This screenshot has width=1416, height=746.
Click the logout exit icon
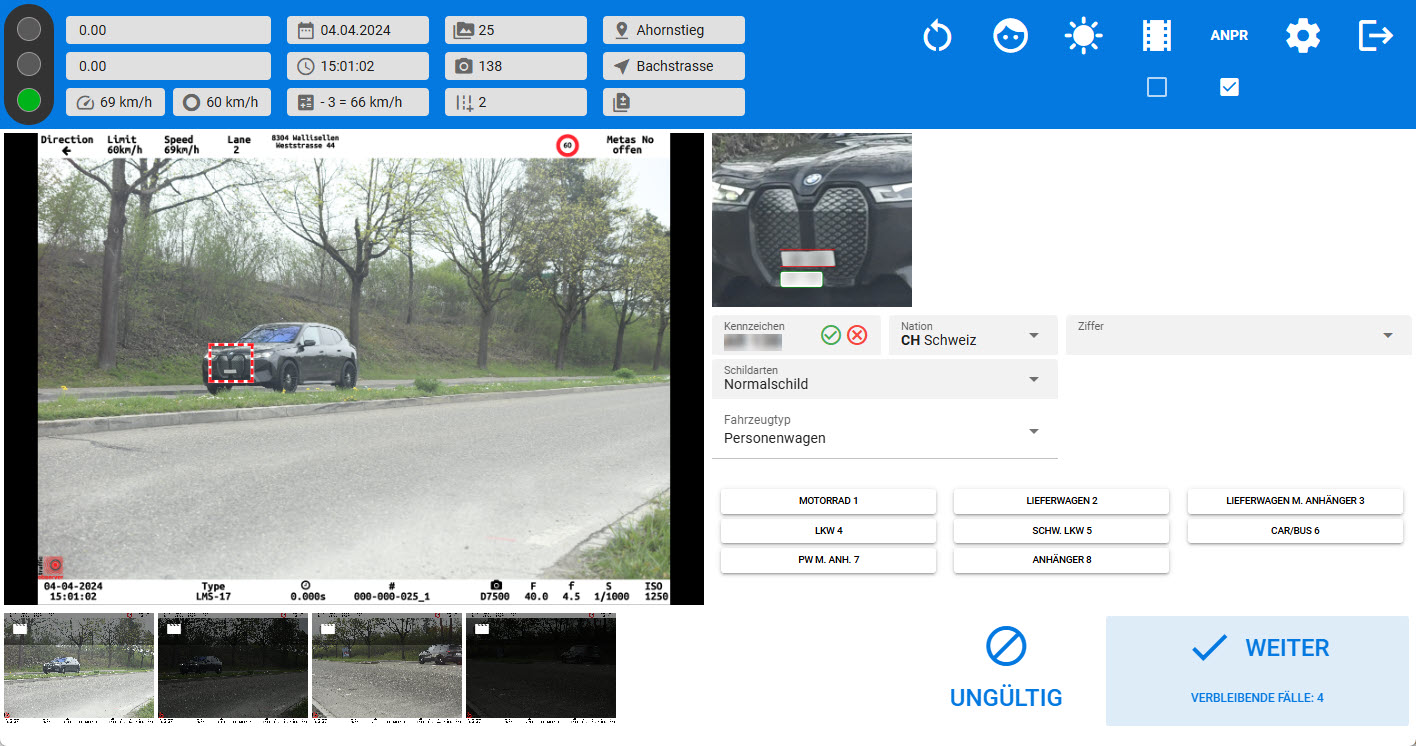[1376, 36]
